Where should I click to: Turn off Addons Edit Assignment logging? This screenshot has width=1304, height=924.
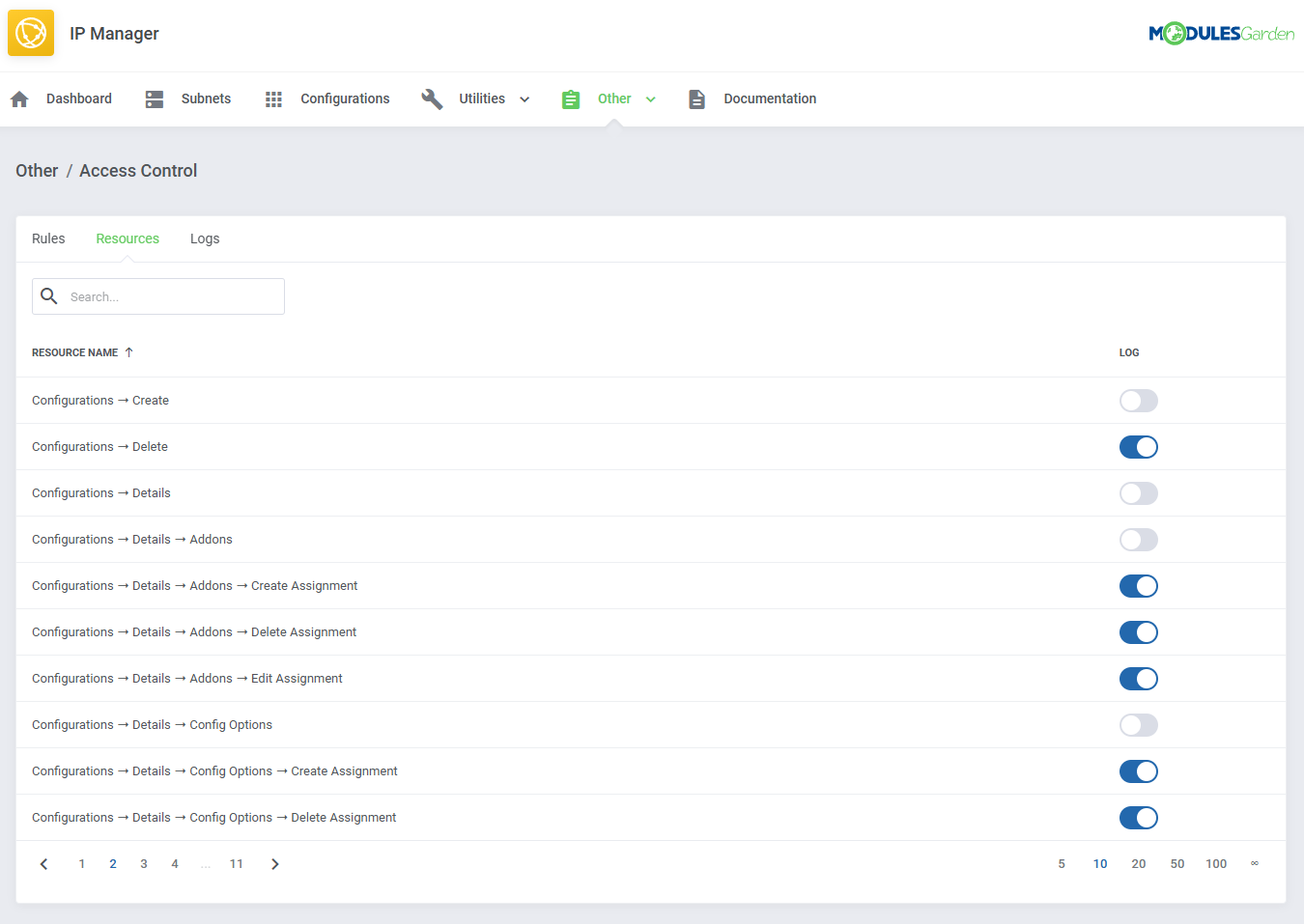[1138, 678]
